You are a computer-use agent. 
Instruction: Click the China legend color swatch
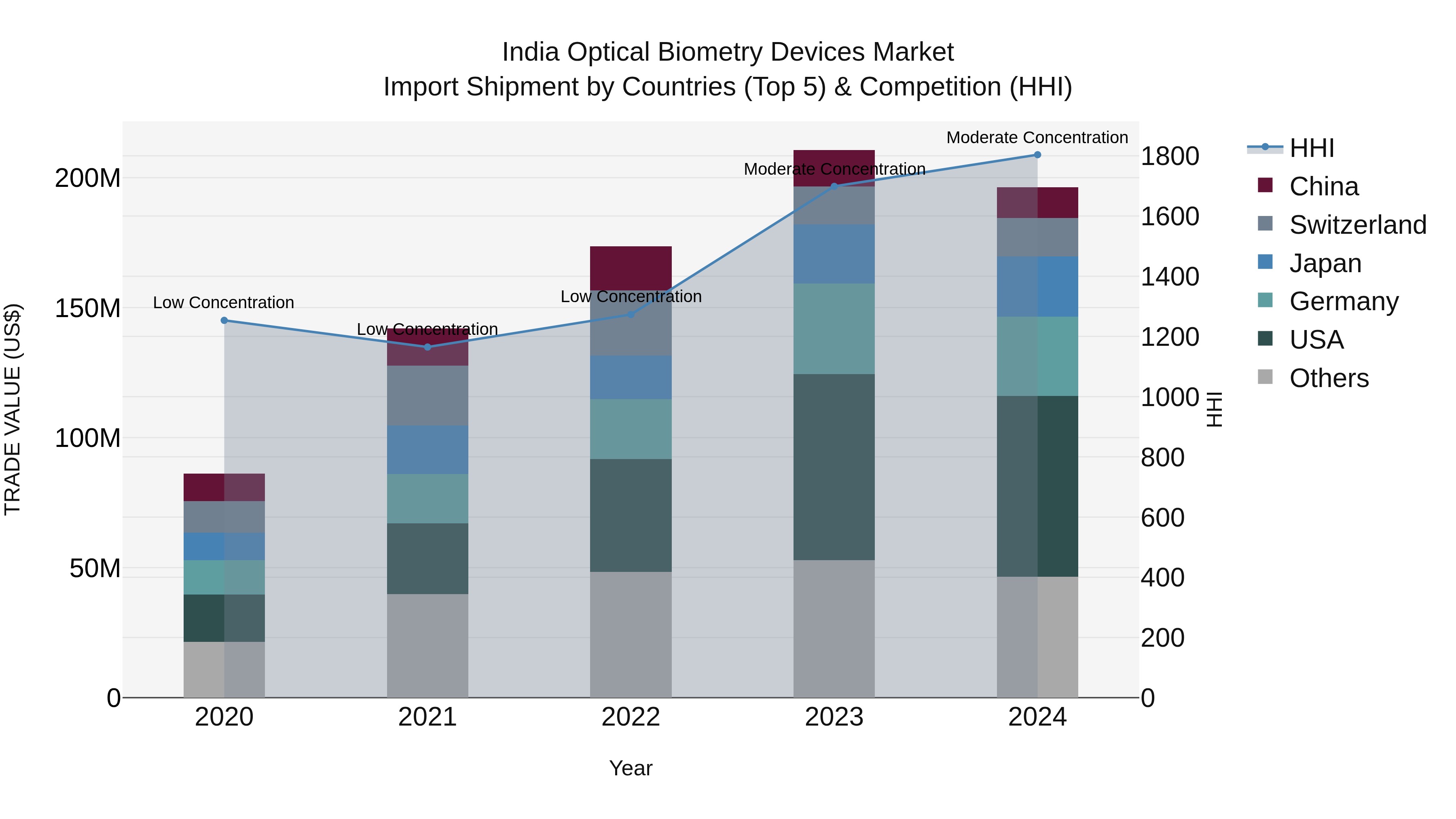click(x=1265, y=185)
